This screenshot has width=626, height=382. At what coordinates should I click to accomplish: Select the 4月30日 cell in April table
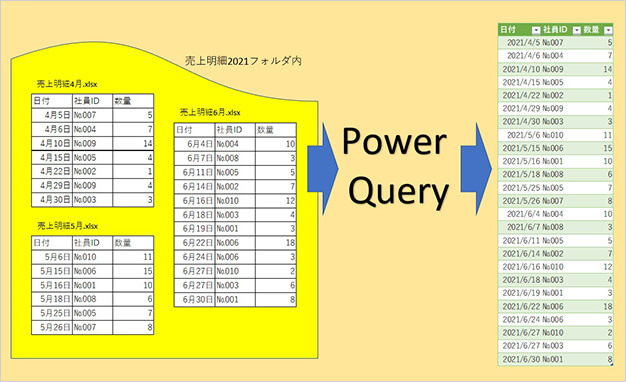pyautogui.click(x=52, y=200)
